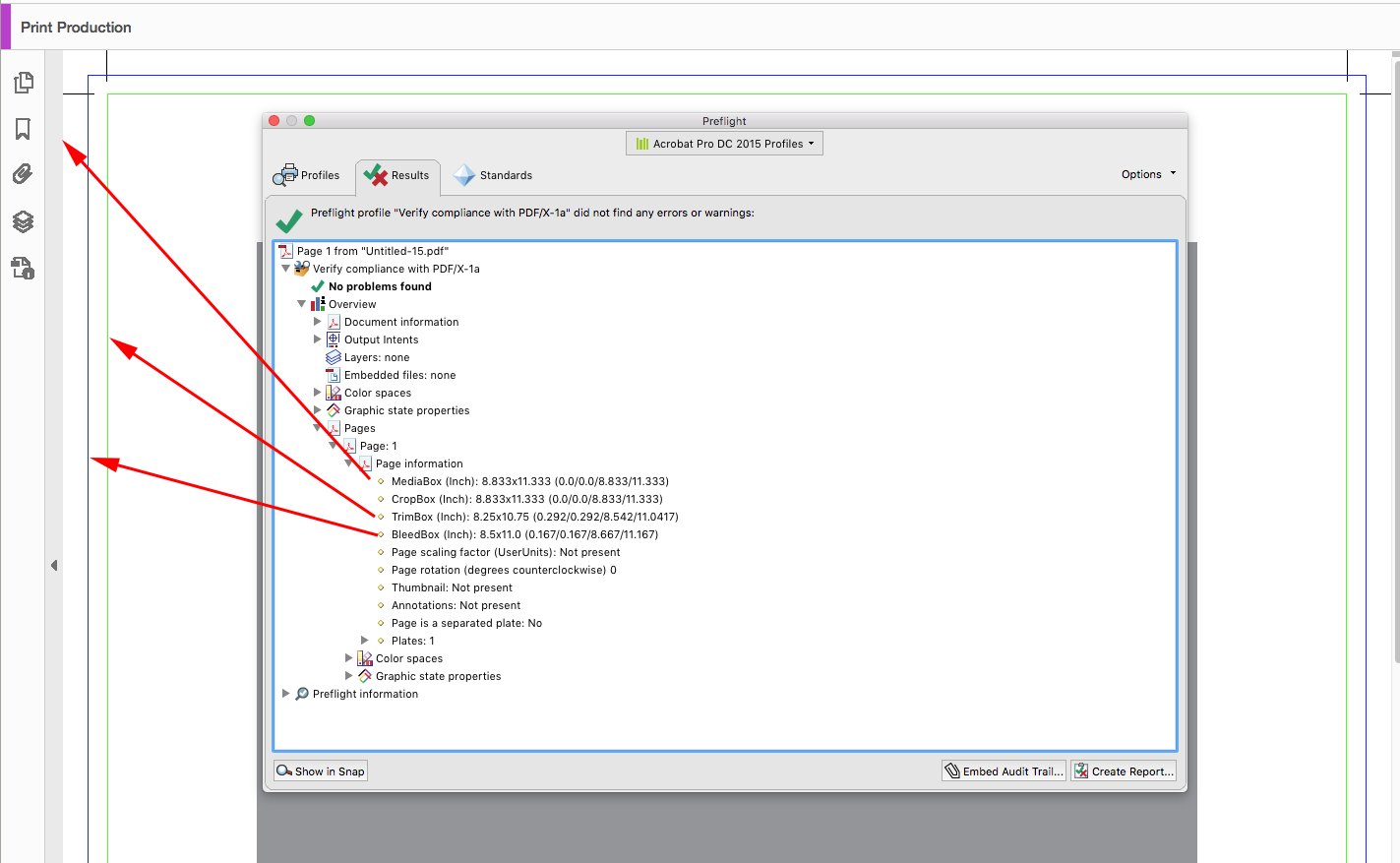This screenshot has height=863, width=1400.
Task: Click the Embed Audit Trail button
Action: click(1004, 771)
